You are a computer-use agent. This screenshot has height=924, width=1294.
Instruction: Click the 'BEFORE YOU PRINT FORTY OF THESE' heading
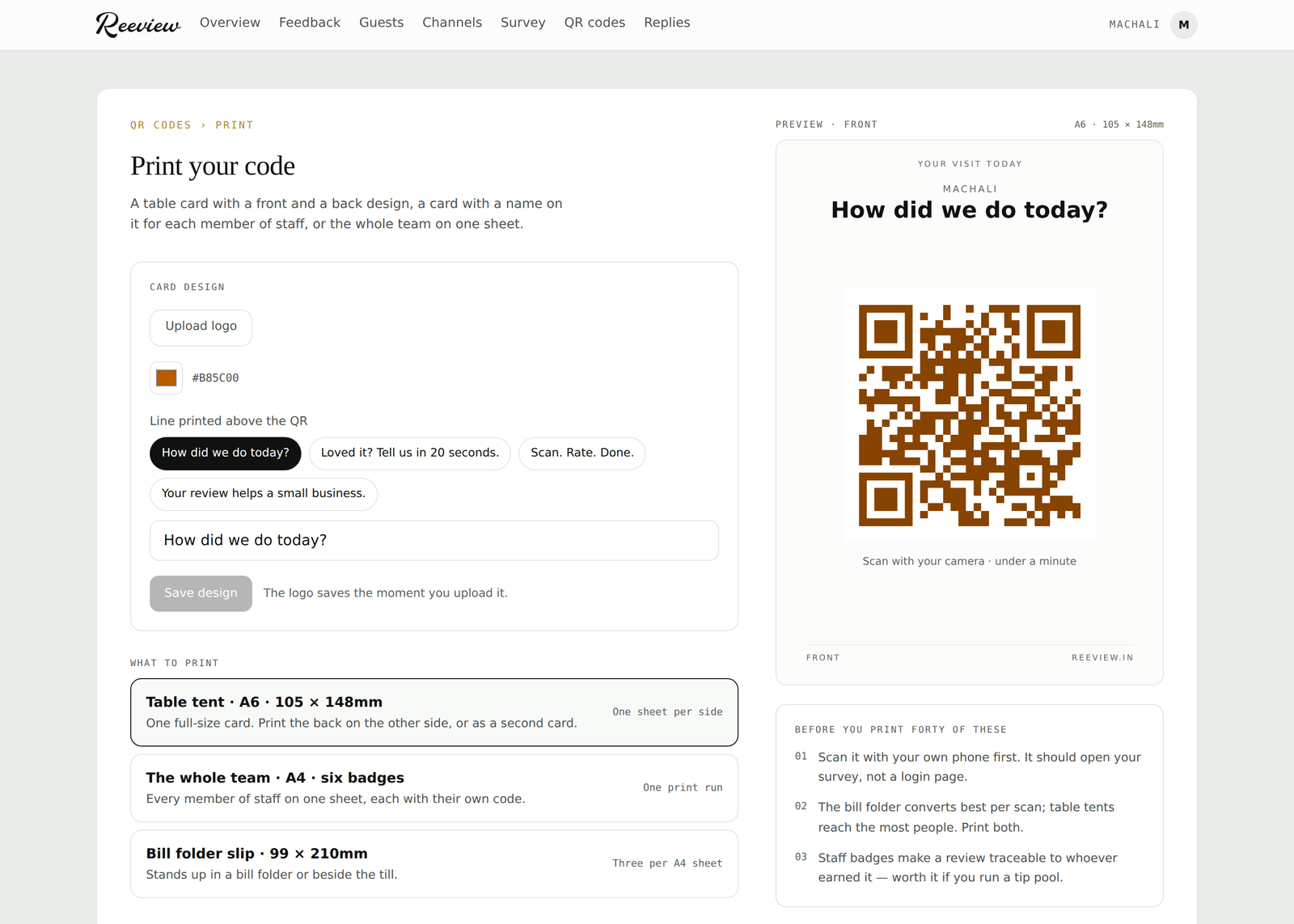pyautogui.click(x=901, y=730)
